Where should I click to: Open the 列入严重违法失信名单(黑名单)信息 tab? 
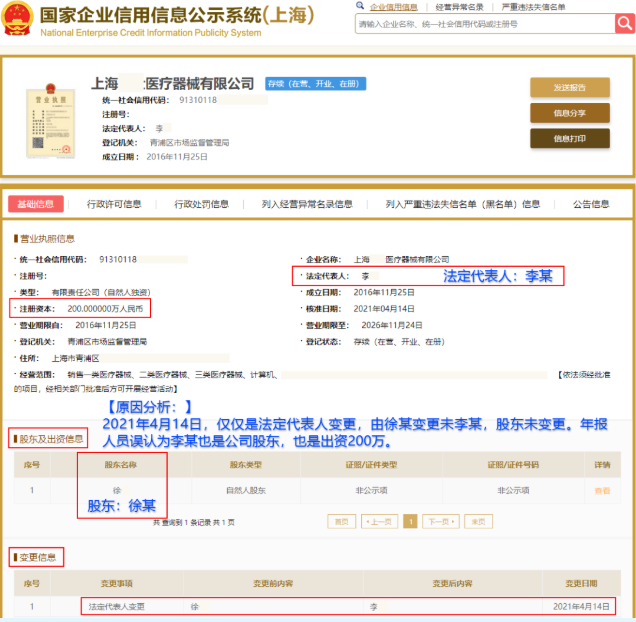pyautogui.click(x=462, y=204)
